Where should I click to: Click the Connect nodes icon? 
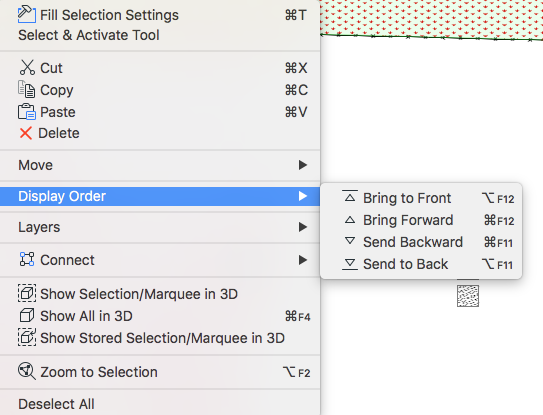(27, 259)
